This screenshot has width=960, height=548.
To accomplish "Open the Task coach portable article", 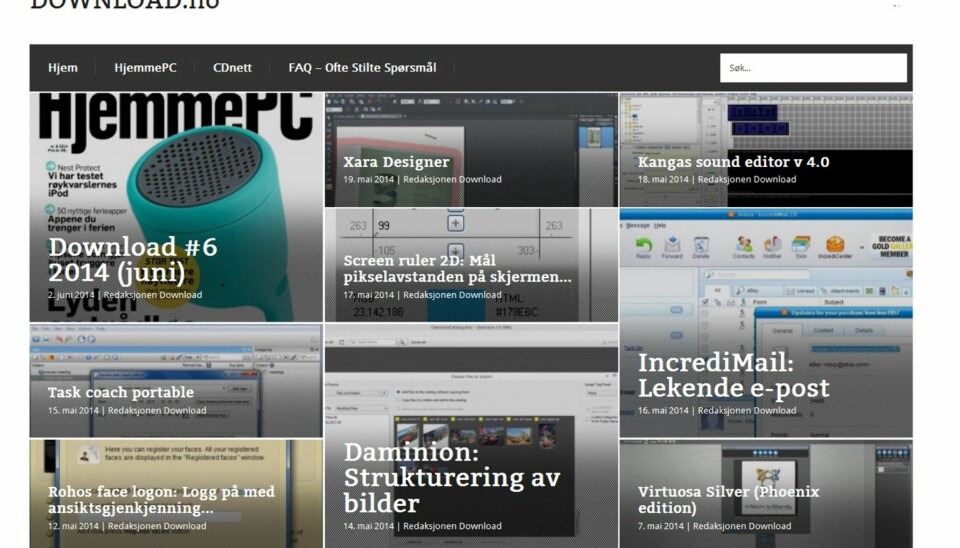I will point(121,392).
